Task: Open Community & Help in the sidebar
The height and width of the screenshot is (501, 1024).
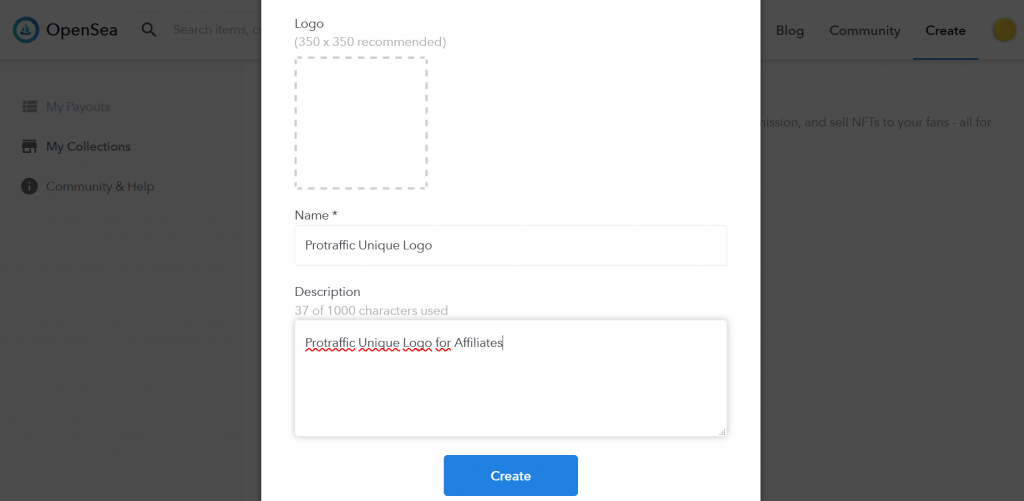Action: tap(100, 187)
